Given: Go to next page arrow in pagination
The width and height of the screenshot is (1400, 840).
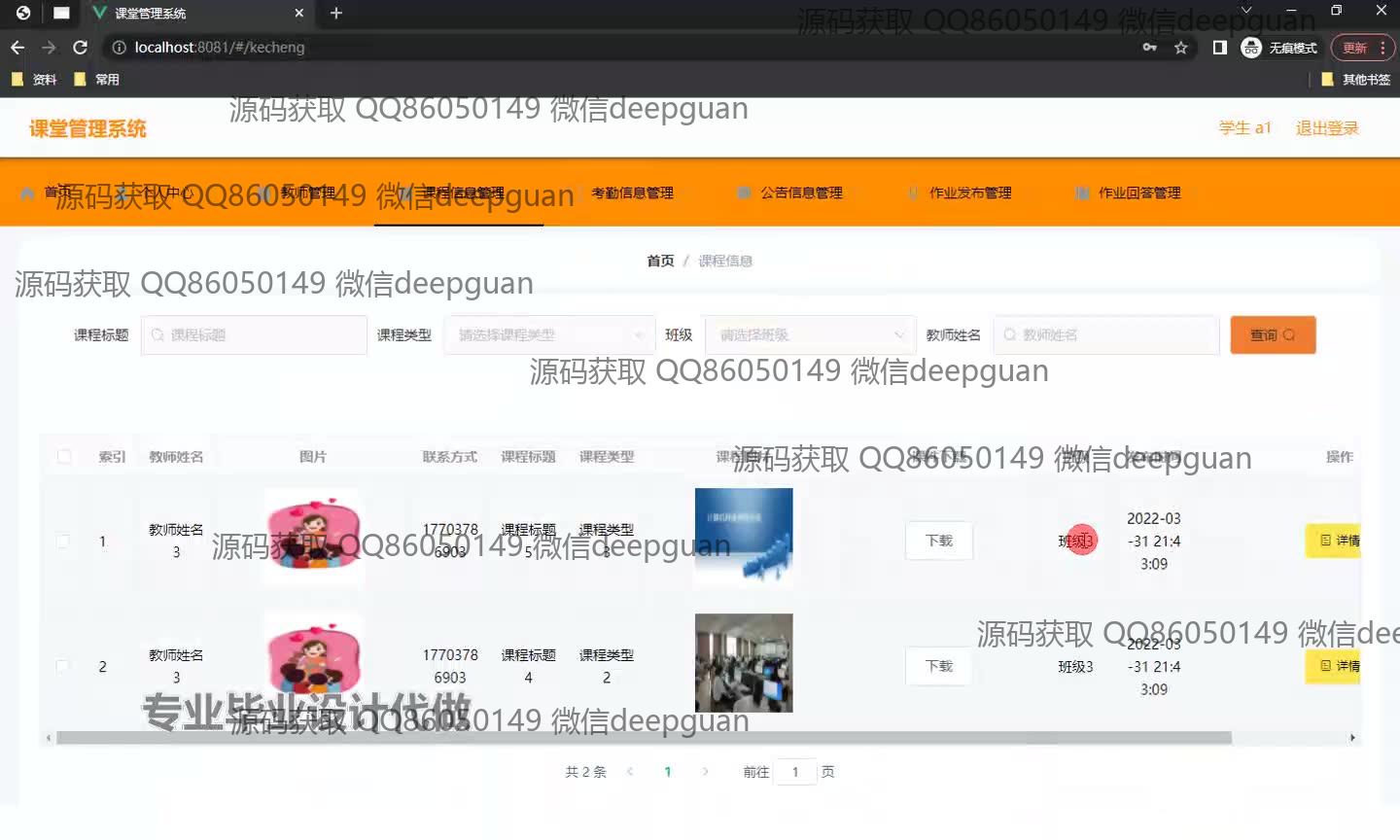Looking at the screenshot, I should coord(705,772).
